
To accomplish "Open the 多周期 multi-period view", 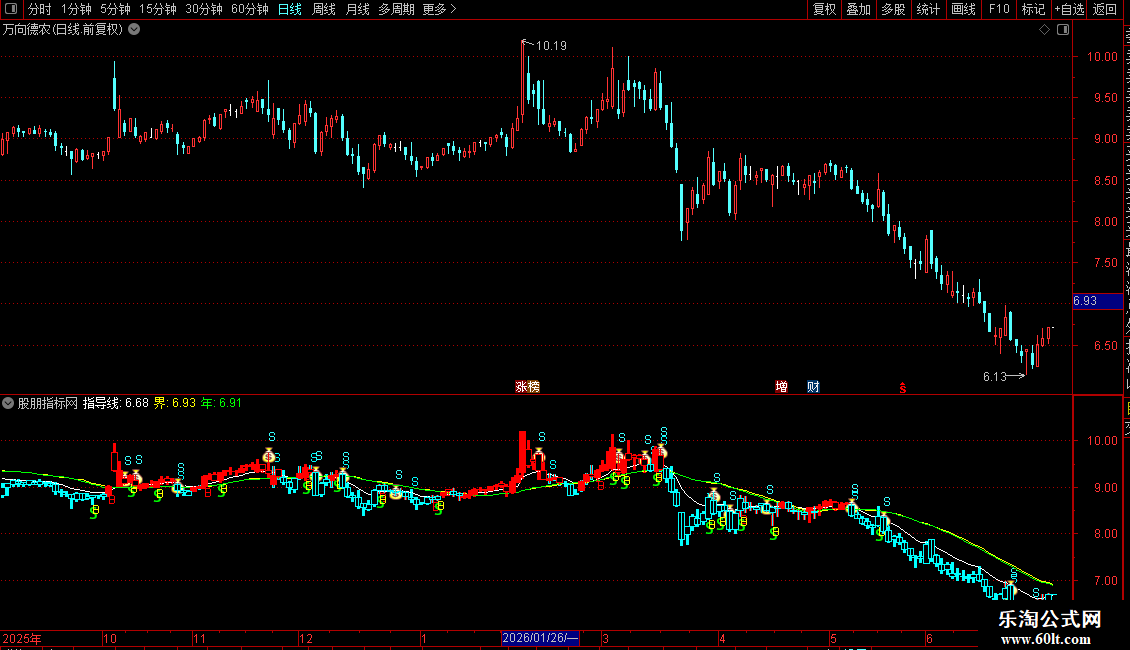I will 396,9.
